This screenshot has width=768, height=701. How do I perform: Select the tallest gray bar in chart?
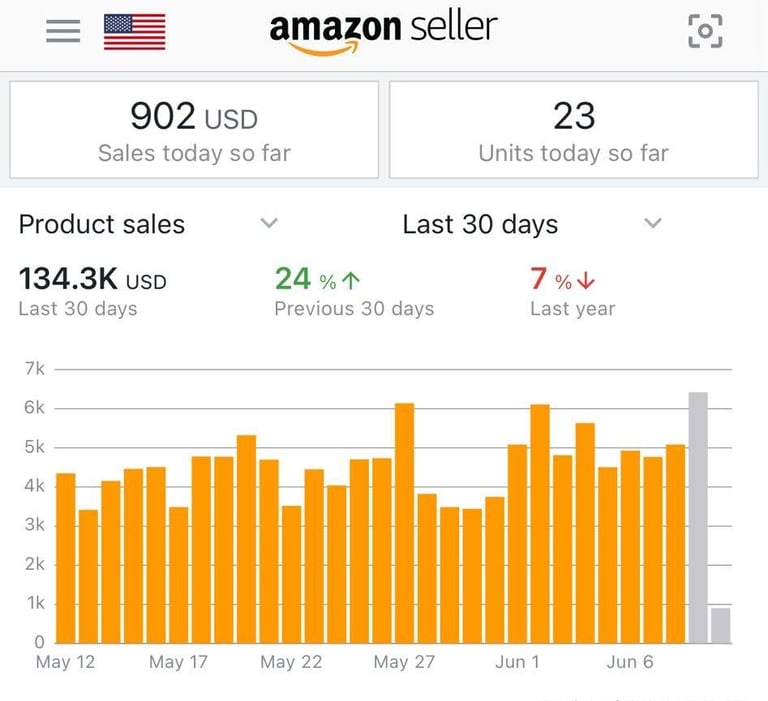click(698, 518)
